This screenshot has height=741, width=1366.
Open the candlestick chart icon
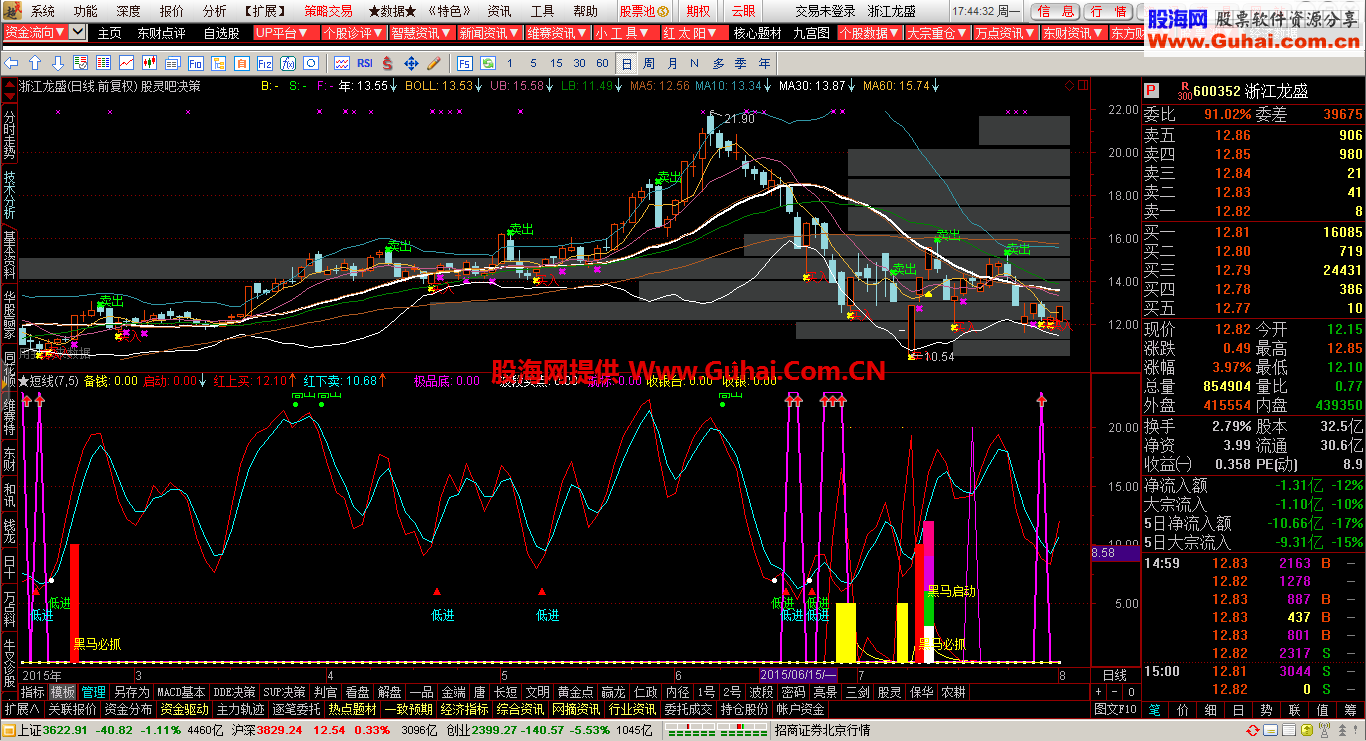coord(149,62)
